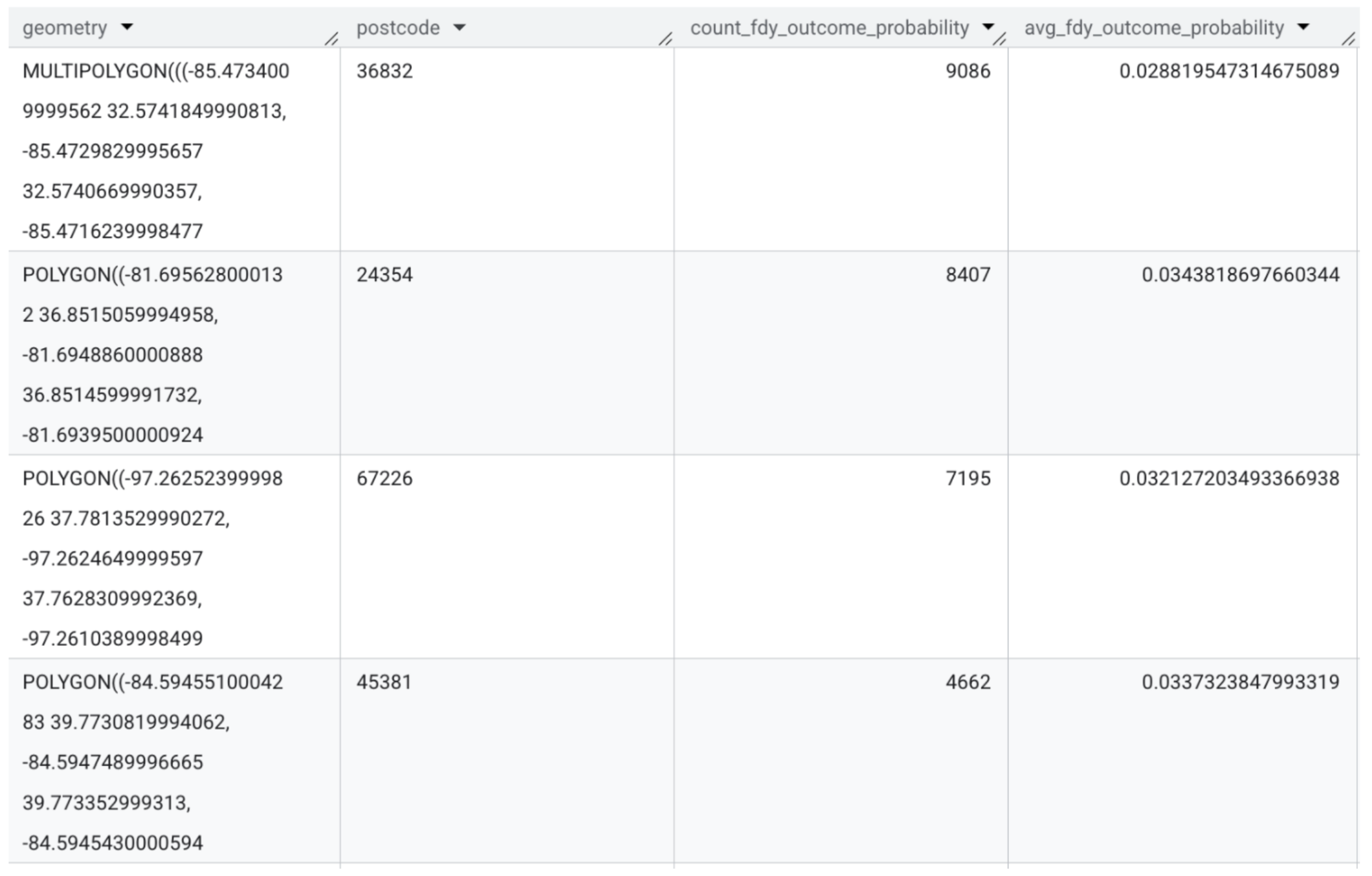This screenshot has width=1372, height=876.
Task: Select the postcode cell 24354
Action: click(384, 275)
